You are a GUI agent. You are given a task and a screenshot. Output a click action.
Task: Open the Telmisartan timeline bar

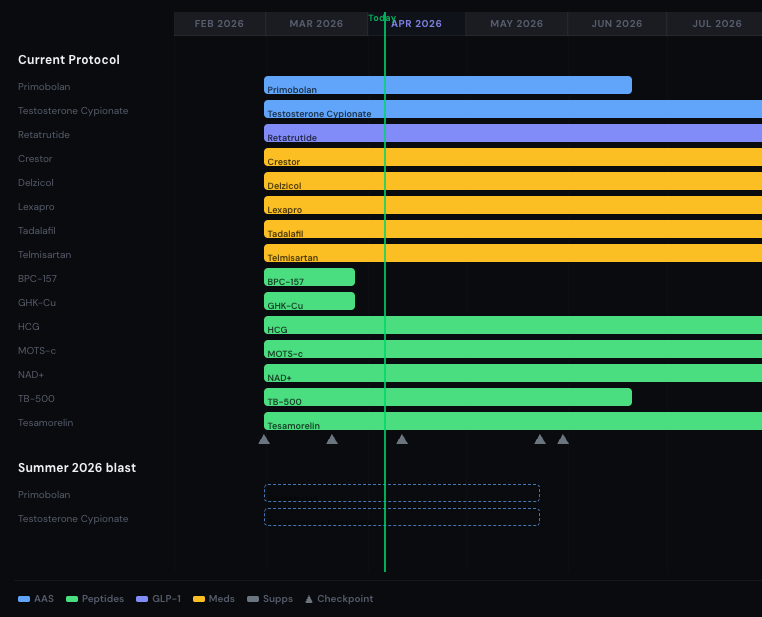tap(513, 253)
